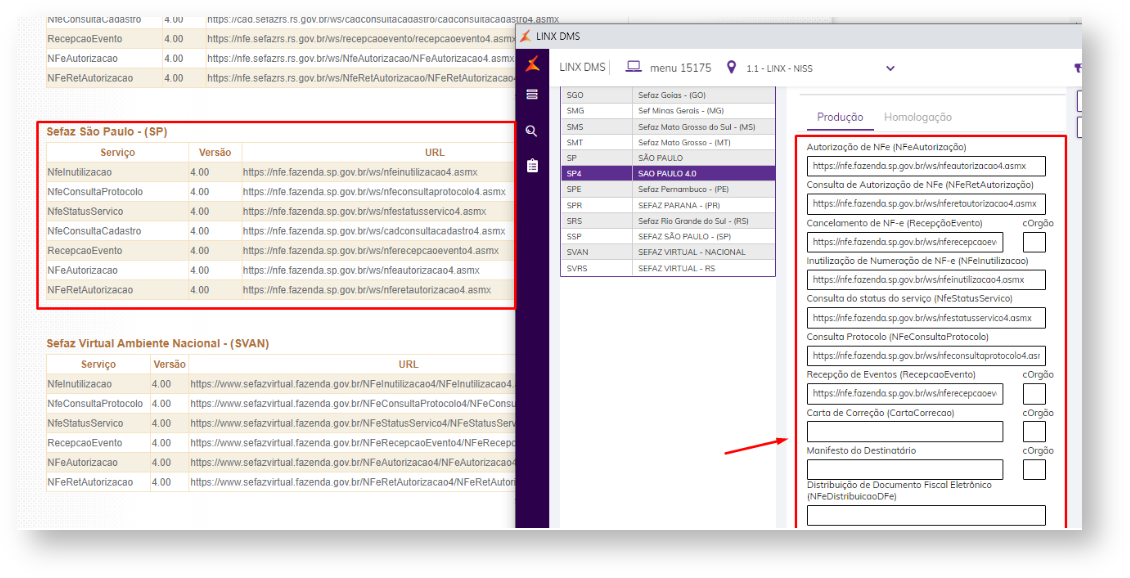The width and height of the screenshot is (1130, 578).
Task: Select the SVRS SEFAZ VIRTUAL - RS row
Action: [x=668, y=268]
